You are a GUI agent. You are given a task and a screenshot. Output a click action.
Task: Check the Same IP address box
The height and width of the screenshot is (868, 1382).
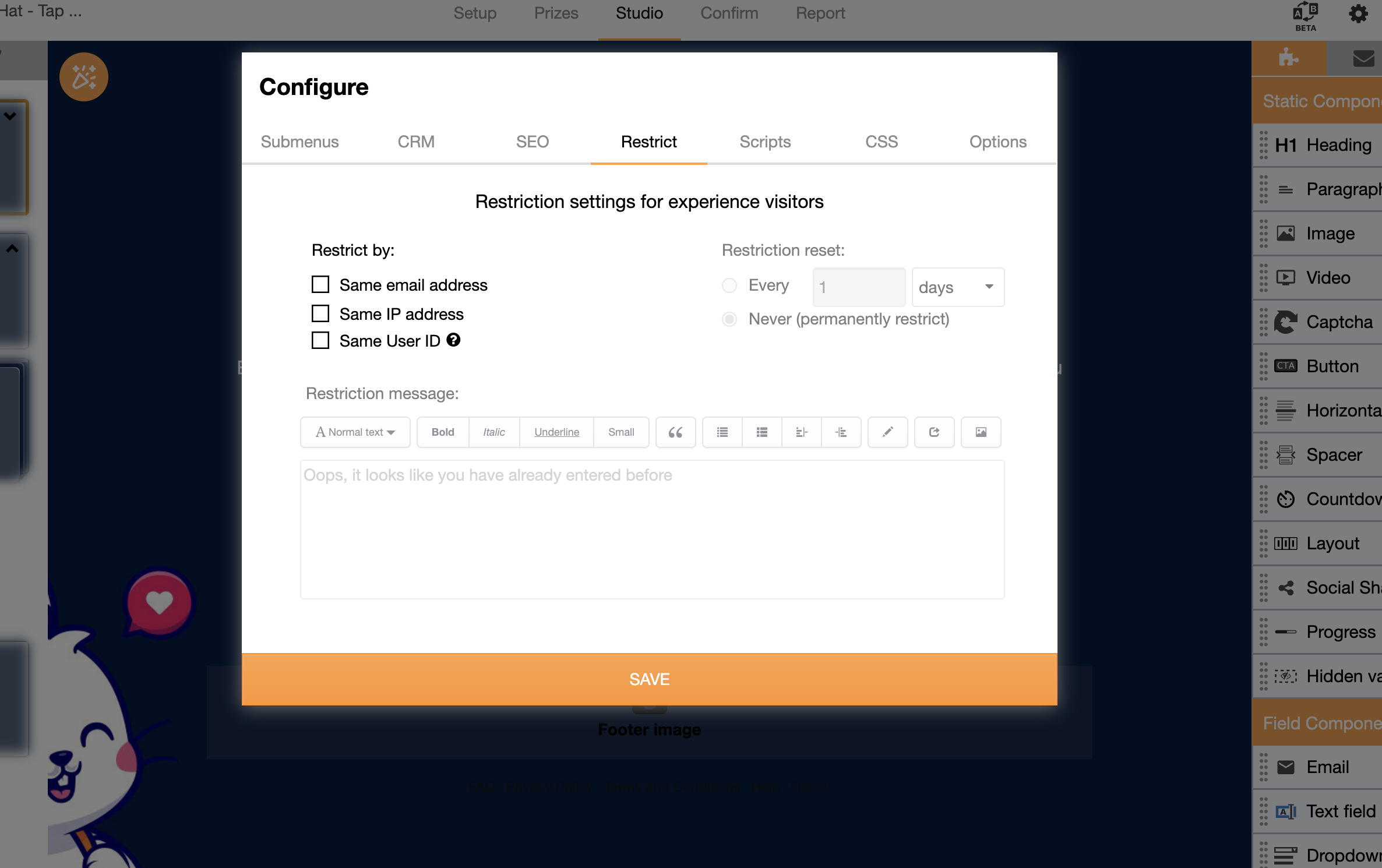pos(320,313)
